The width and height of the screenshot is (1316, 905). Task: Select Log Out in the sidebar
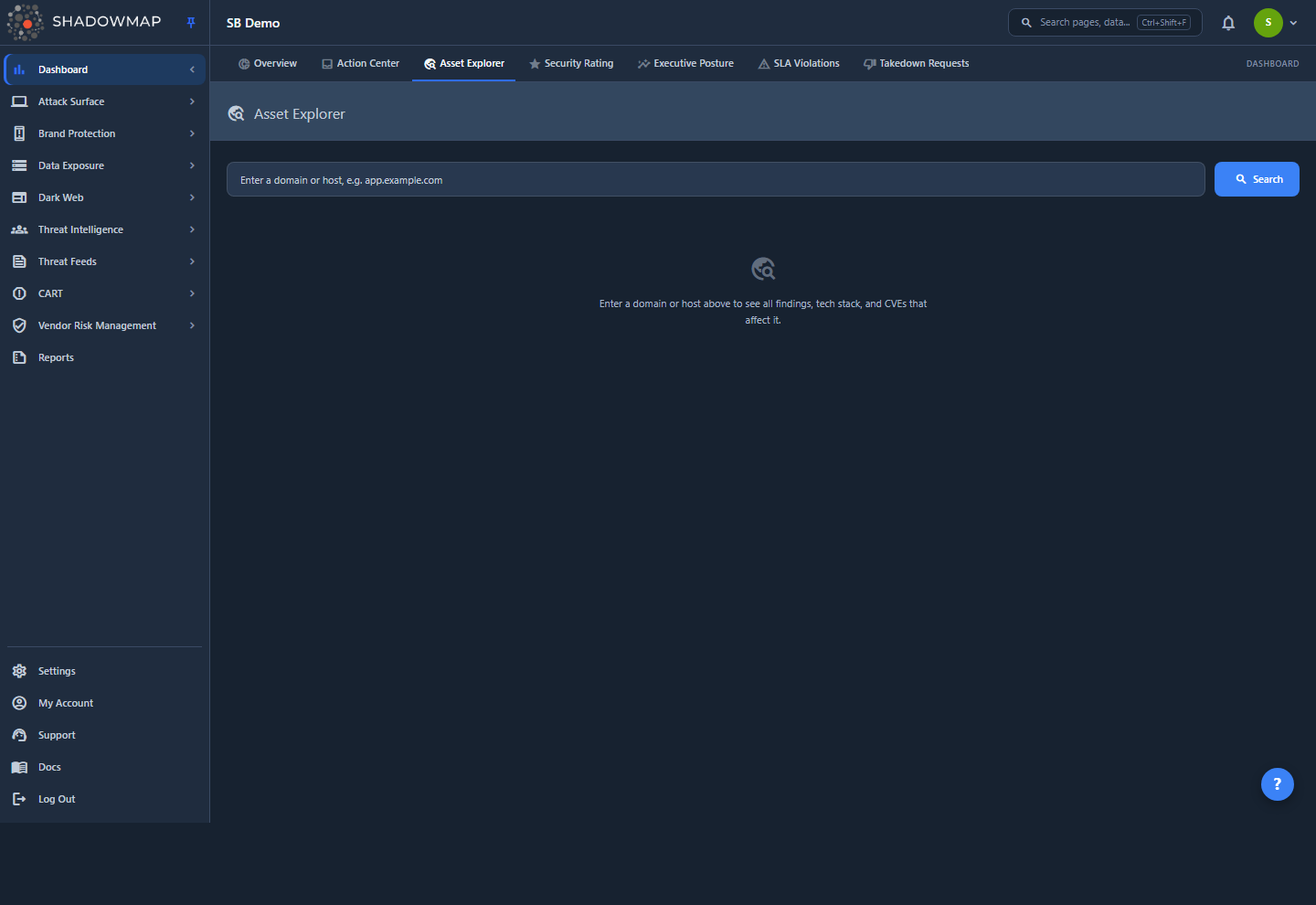tap(104, 799)
